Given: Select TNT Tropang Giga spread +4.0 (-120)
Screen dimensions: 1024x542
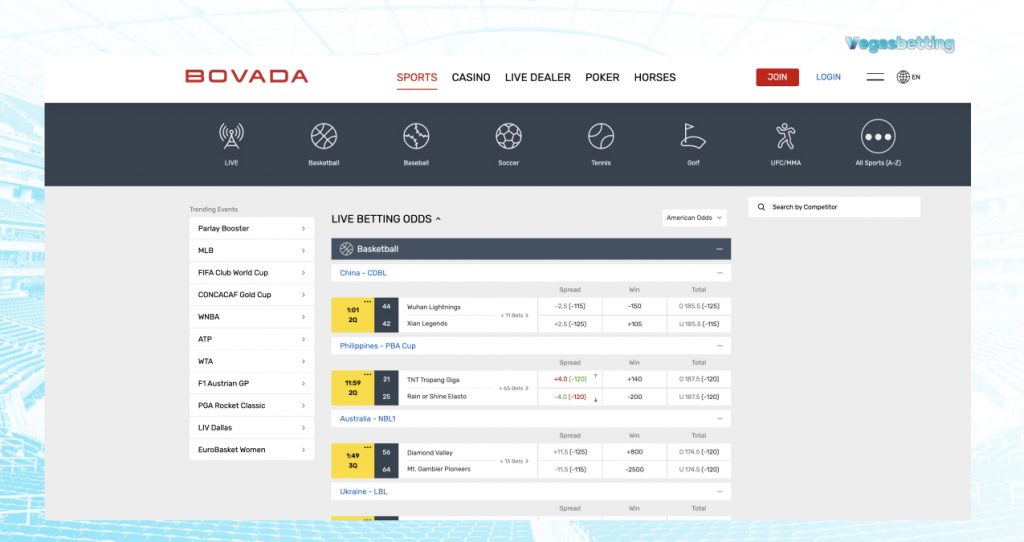Looking at the screenshot, I should 569,379.
